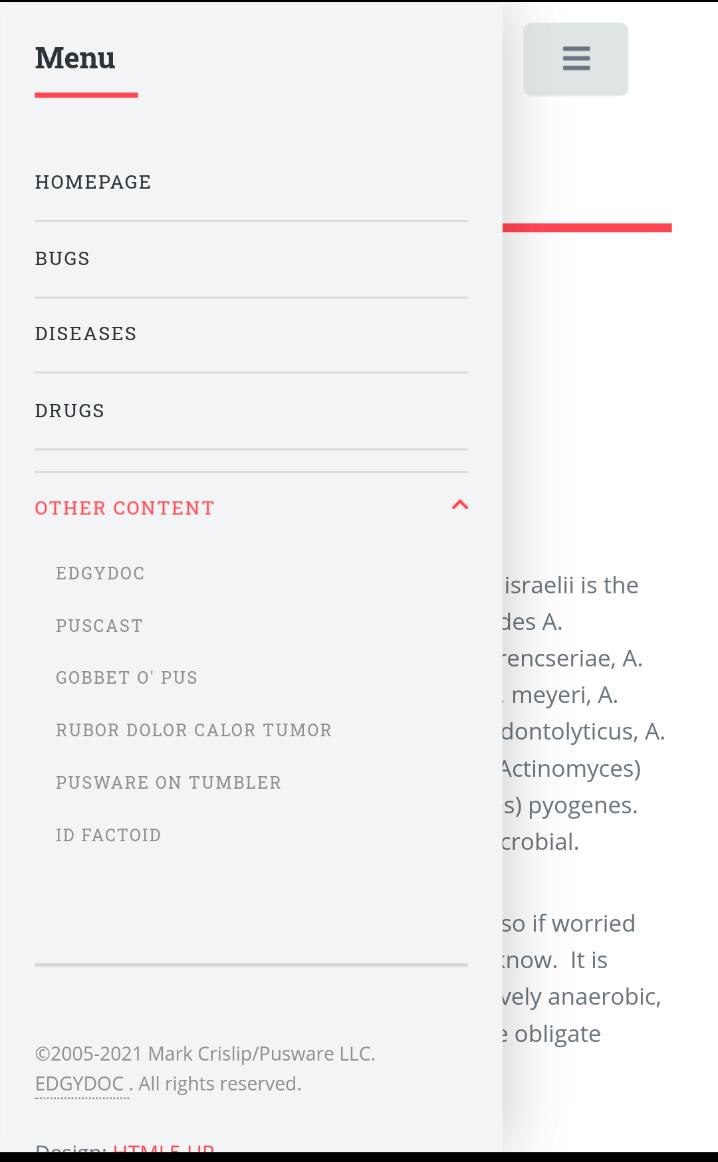This screenshot has height=1162, width=718.
Task: Select Diseases in the sidebar menu
Action: pyautogui.click(x=86, y=334)
